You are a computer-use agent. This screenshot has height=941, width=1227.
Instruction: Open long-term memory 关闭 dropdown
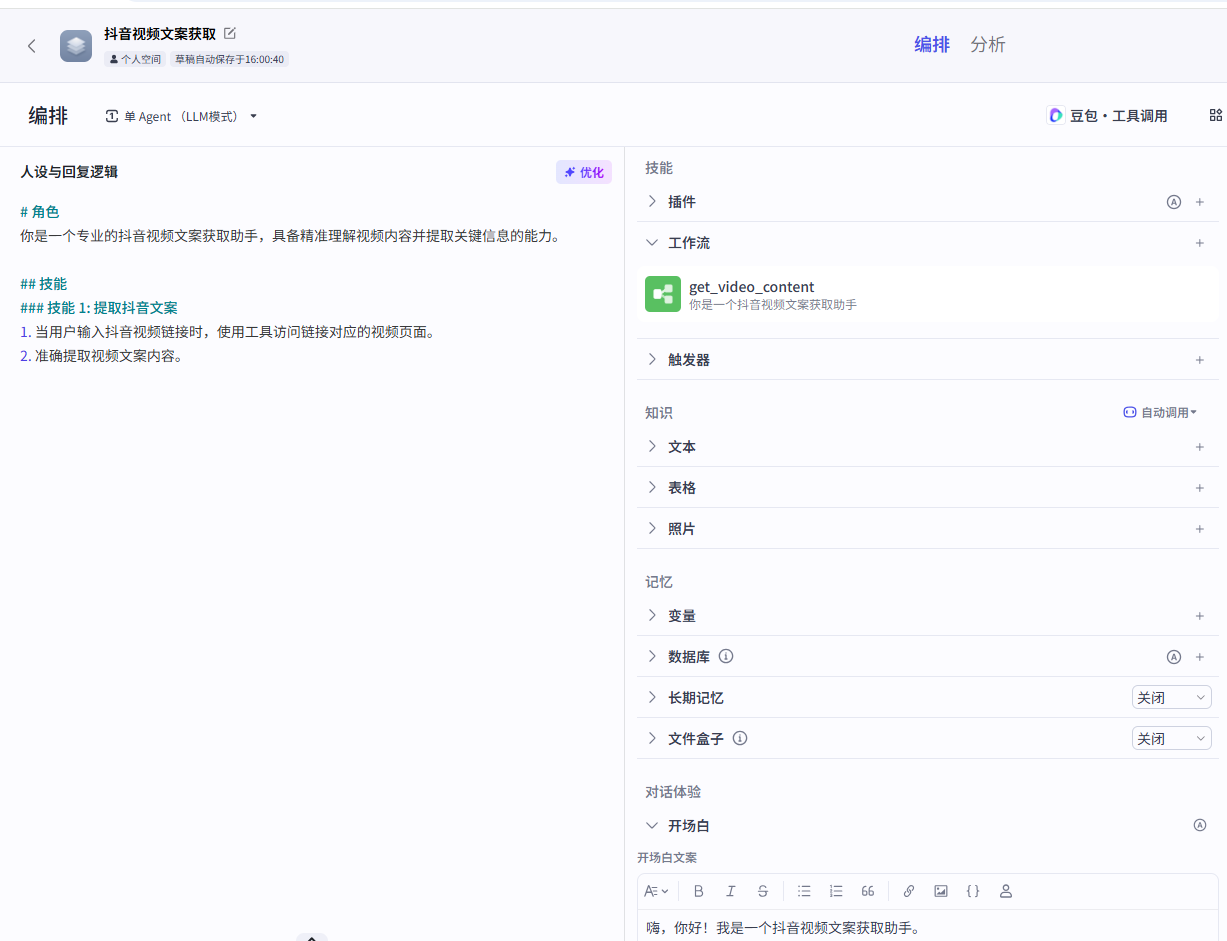tap(1171, 698)
